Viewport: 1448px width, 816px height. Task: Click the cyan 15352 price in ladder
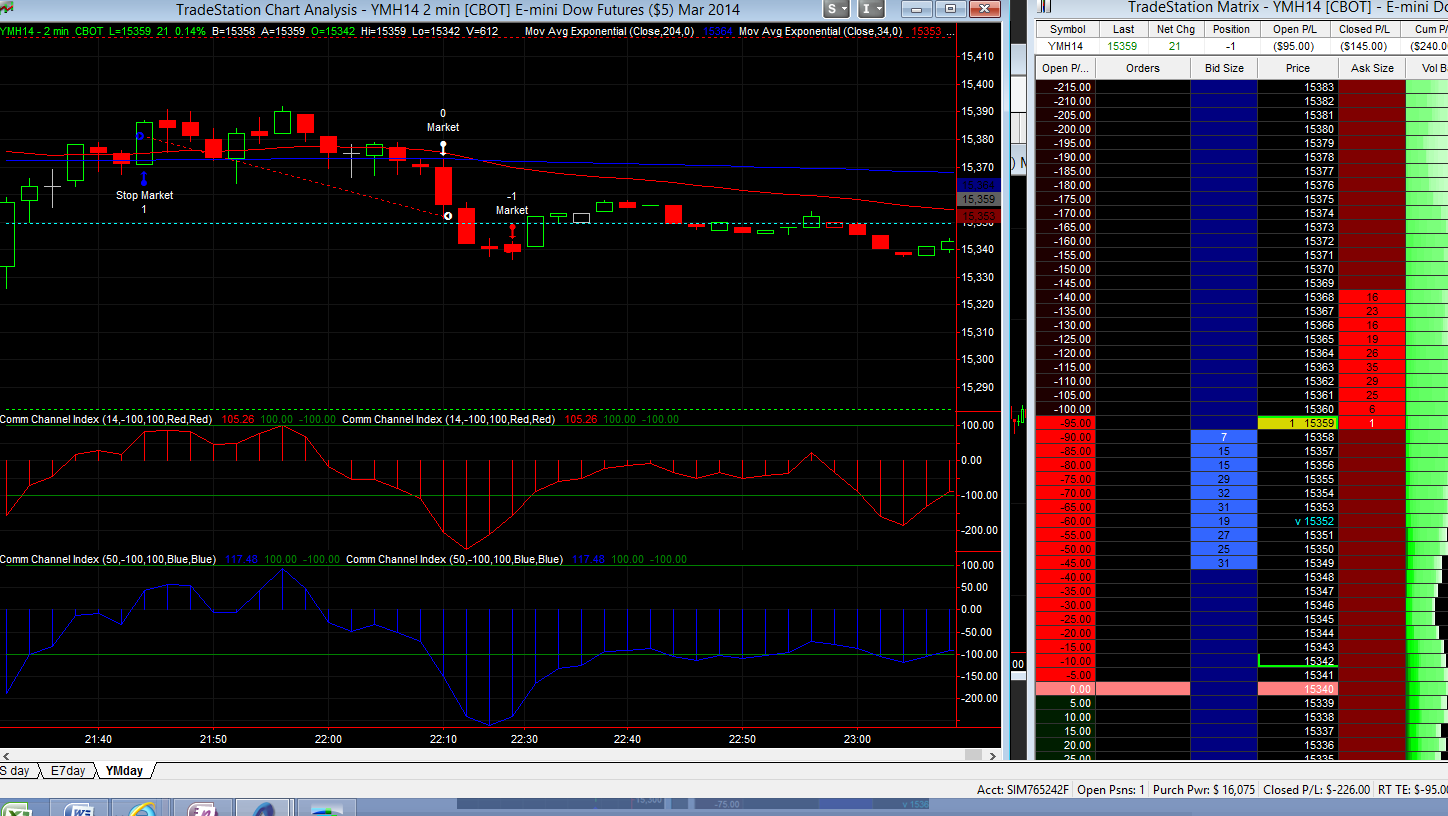coord(1297,521)
